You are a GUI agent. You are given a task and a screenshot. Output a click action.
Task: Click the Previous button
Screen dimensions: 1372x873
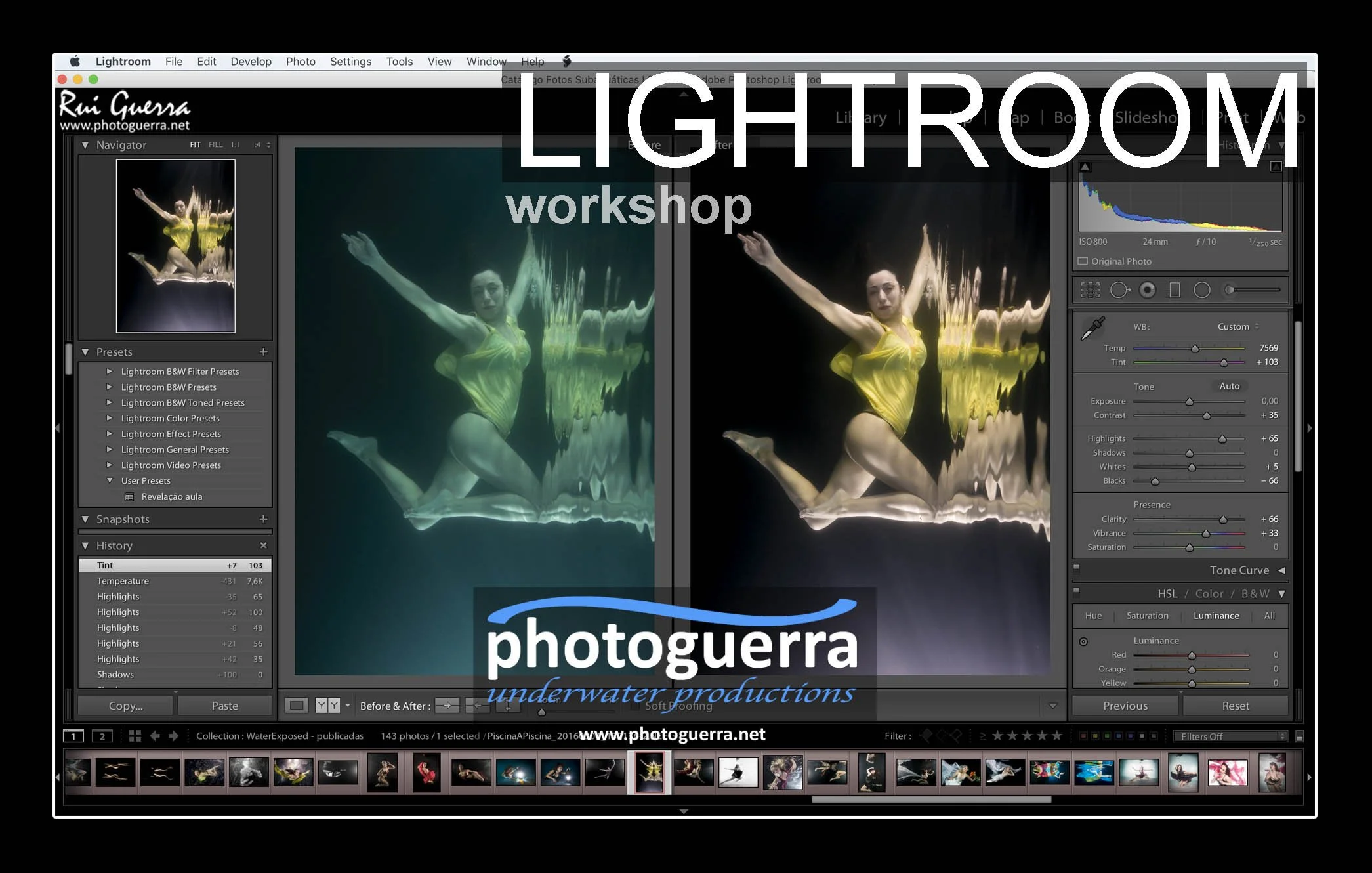1125,706
